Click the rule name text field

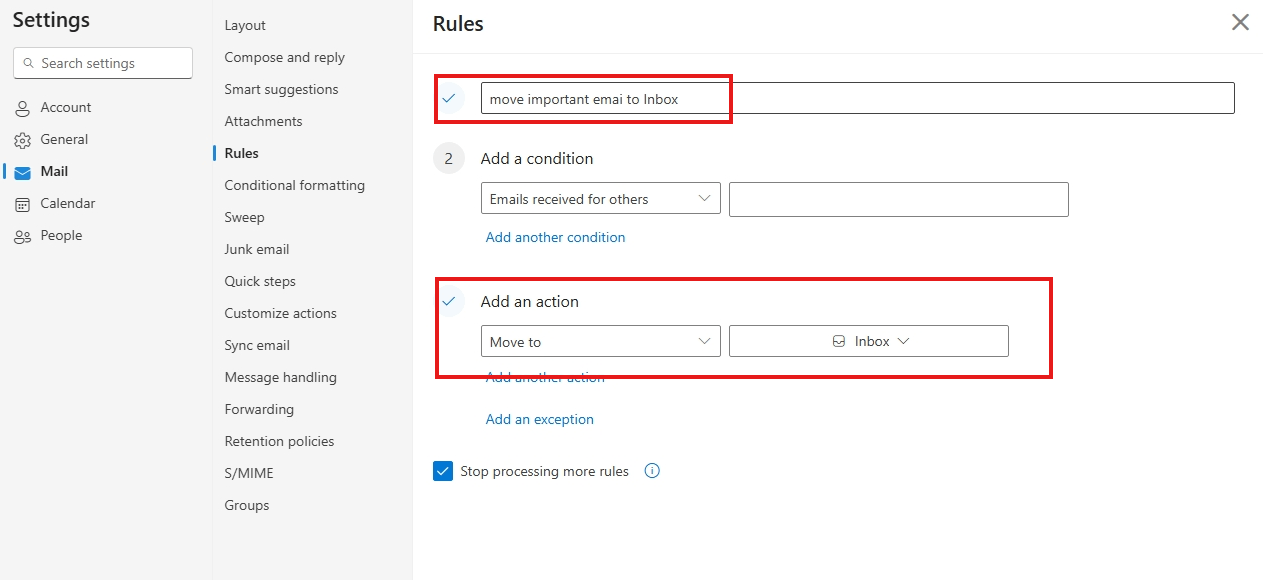(x=605, y=98)
